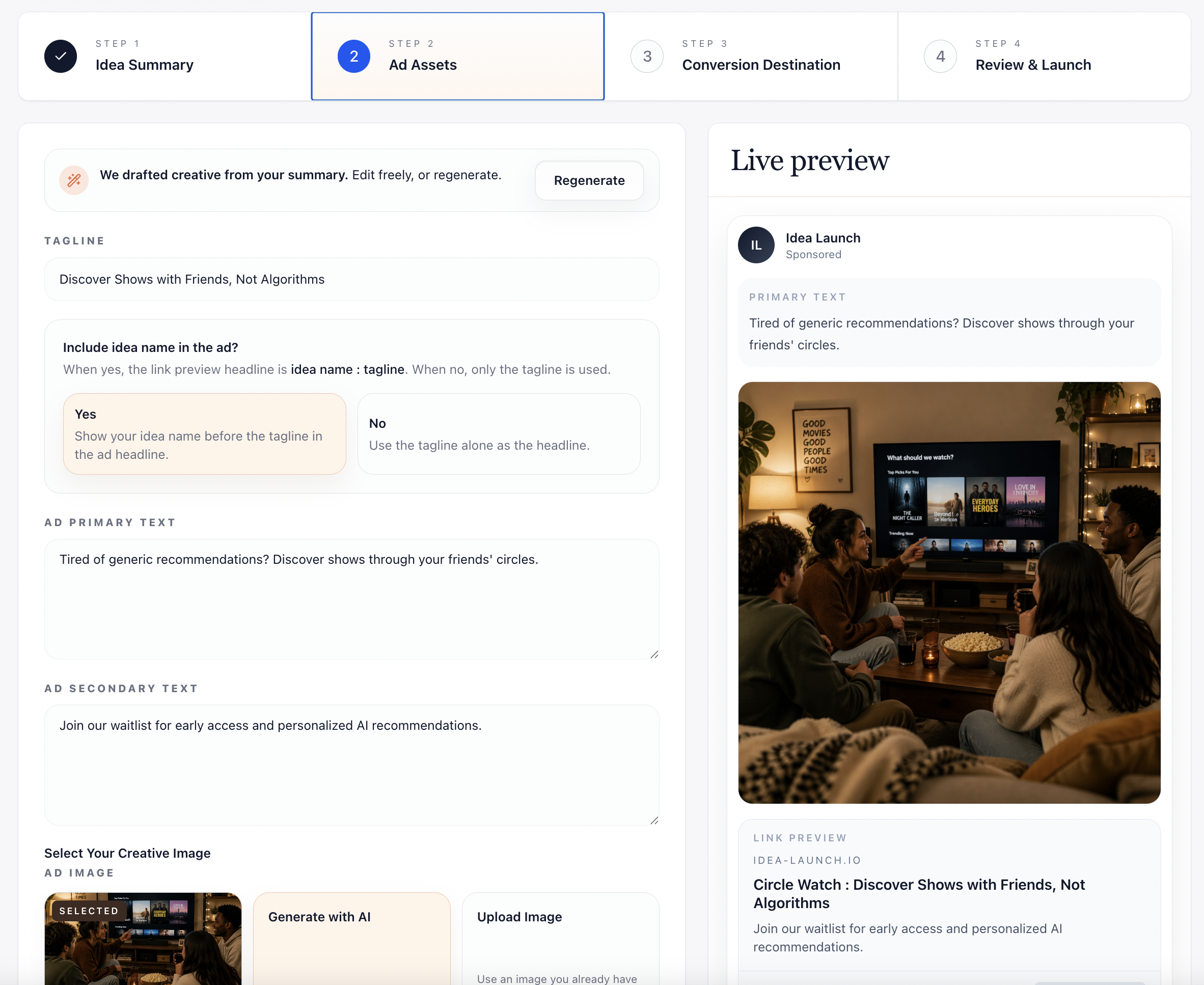Screen dimensions: 1204x985
Task: Go to the Review & Launch step
Action: [x=1045, y=56]
